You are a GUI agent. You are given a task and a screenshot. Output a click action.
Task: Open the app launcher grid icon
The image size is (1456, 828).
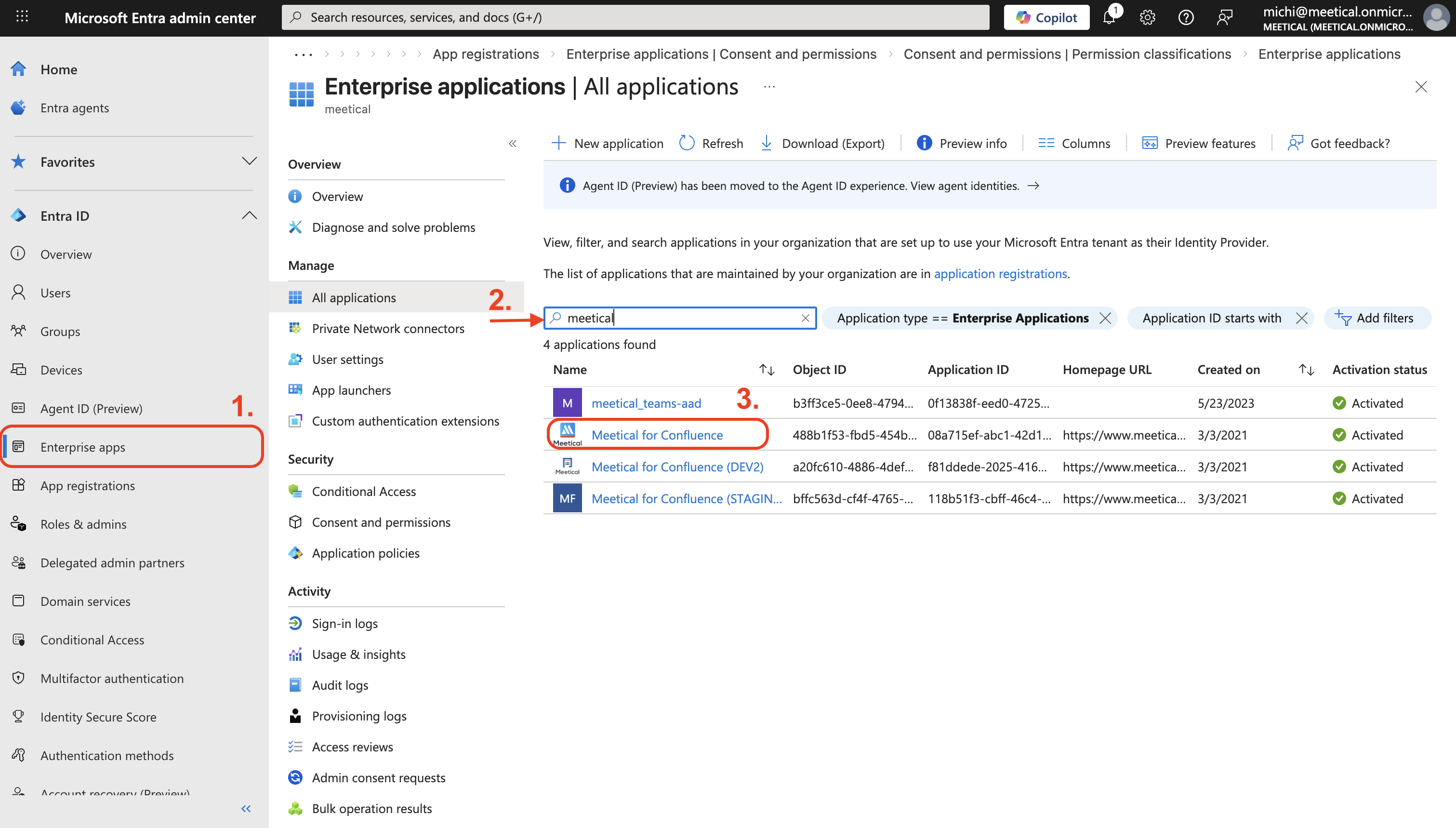pos(22,17)
